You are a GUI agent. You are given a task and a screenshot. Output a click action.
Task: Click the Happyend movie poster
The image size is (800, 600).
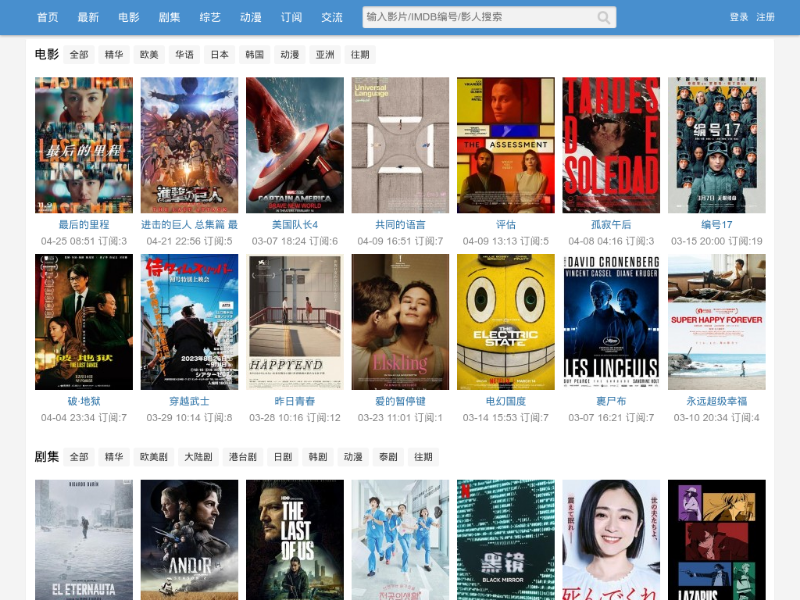pos(295,321)
